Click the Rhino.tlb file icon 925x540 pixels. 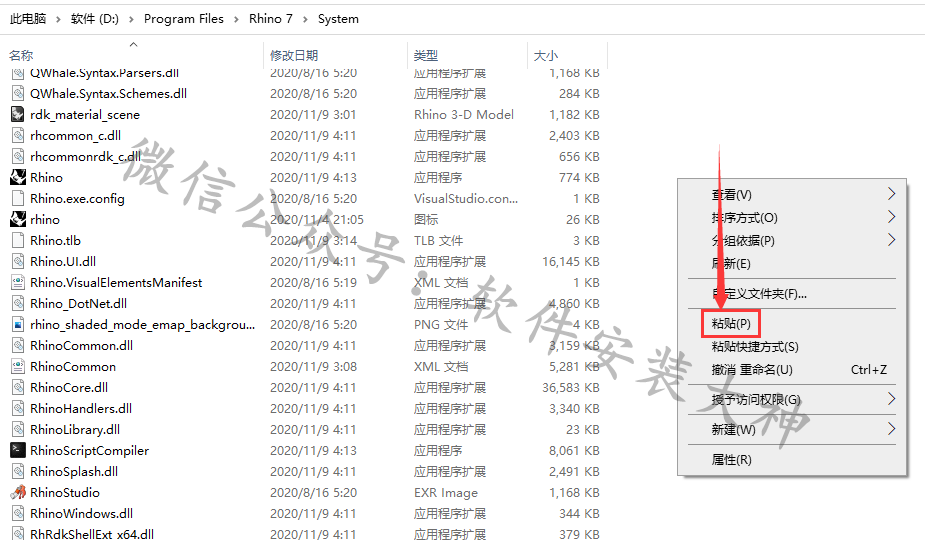pyautogui.click(x=18, y=240)
